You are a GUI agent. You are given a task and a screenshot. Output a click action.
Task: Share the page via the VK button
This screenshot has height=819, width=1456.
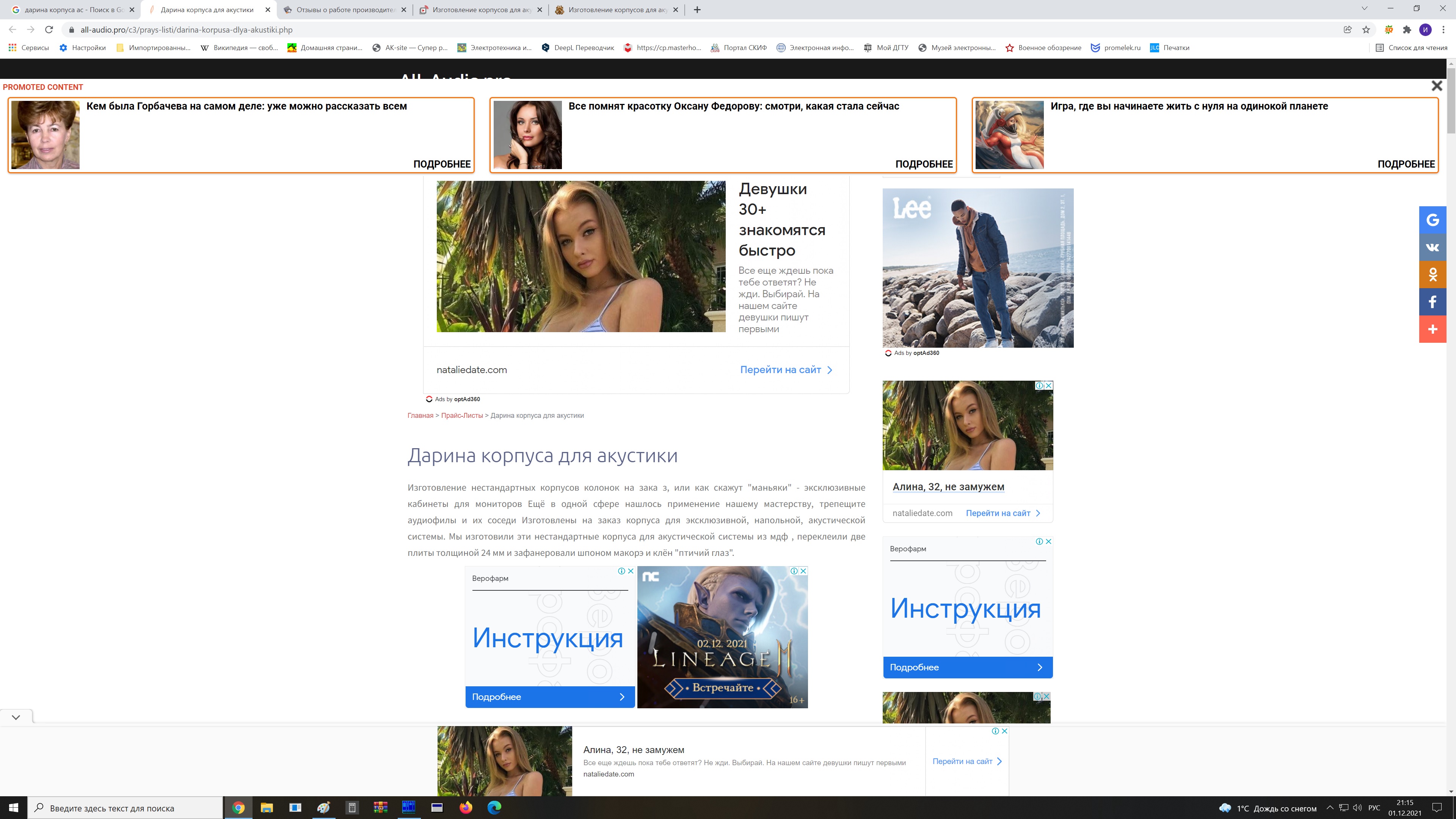tap(1432, 247)
